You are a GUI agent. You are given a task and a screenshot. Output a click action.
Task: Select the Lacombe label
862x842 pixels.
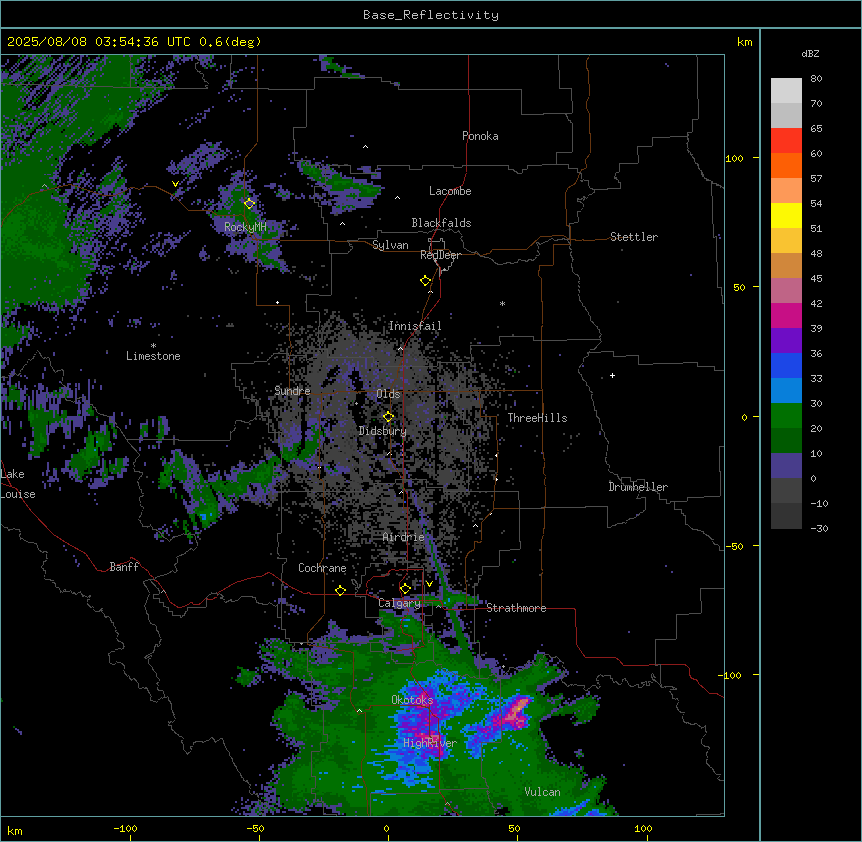pyautogui.click(x=450, y=191)
